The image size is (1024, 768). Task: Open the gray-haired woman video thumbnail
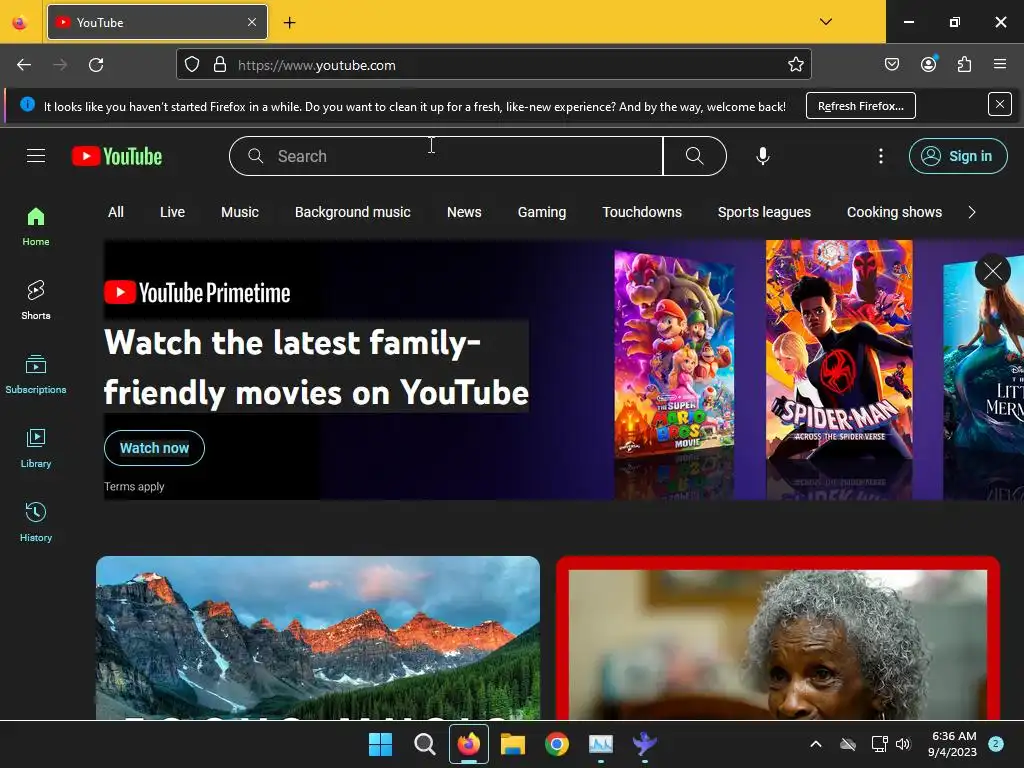coord(778,638)
